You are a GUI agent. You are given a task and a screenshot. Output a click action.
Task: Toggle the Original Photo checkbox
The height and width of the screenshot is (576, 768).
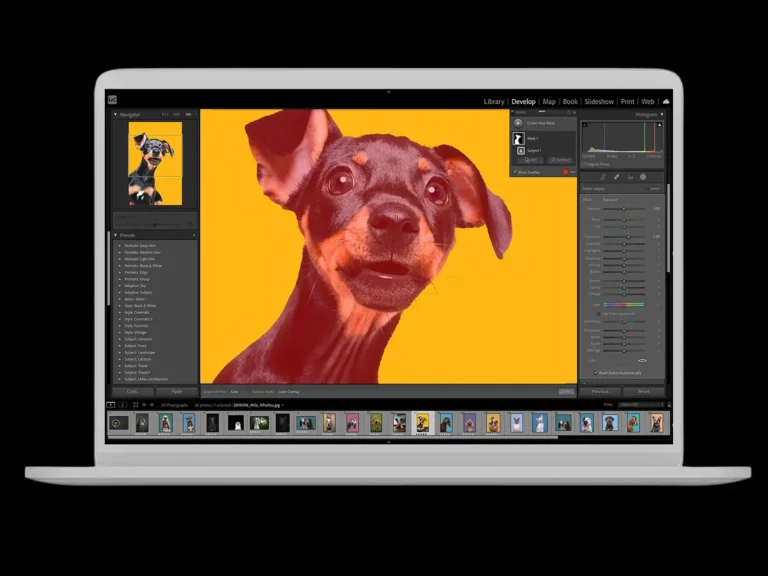[x=584, y=164]
